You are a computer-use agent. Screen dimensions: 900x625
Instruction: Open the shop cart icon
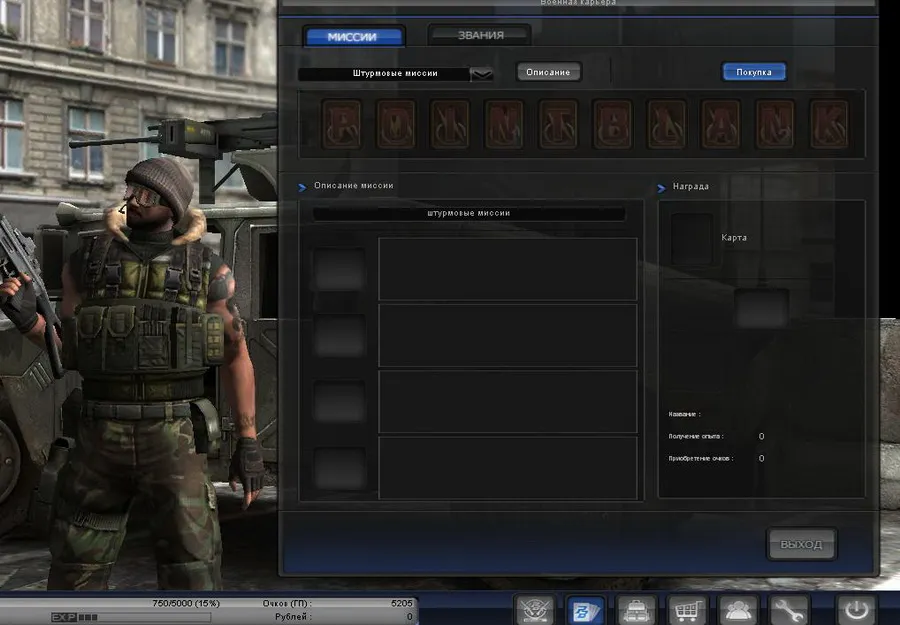pos(686,609)
